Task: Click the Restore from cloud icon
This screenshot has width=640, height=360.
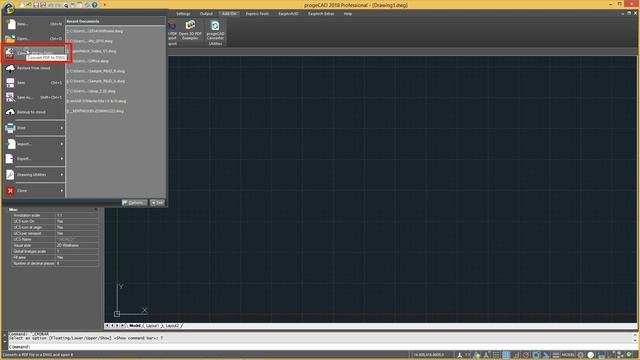Action: 10,68
